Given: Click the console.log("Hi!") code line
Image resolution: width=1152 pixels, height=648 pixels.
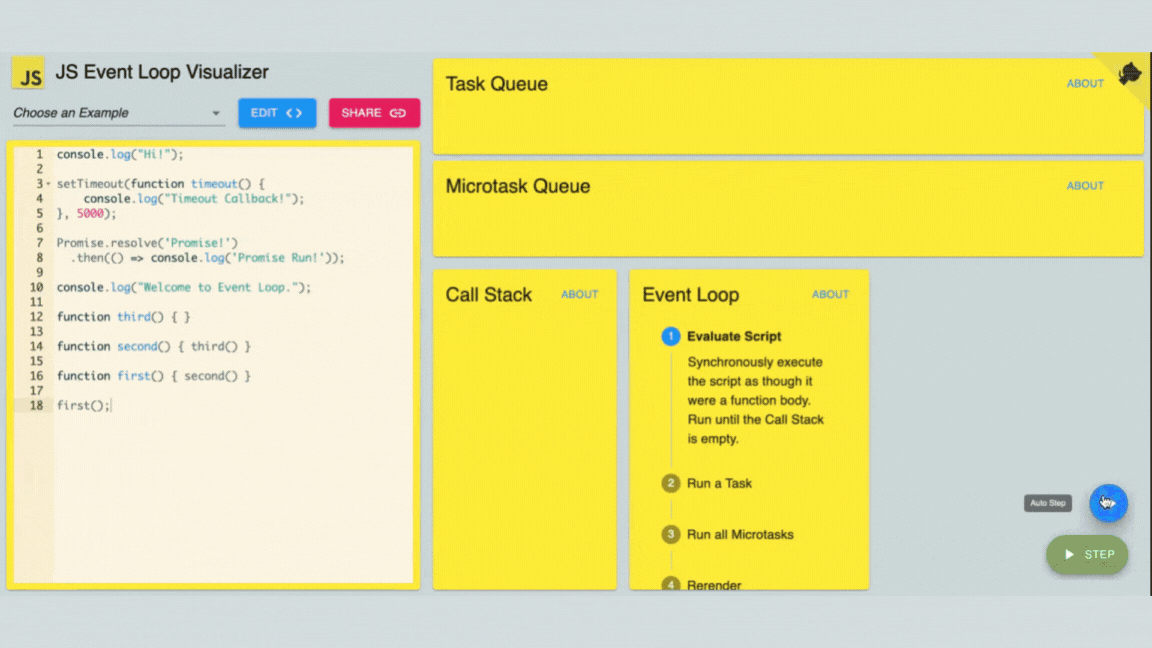Looking at the screenshot, I should (120, 154).
